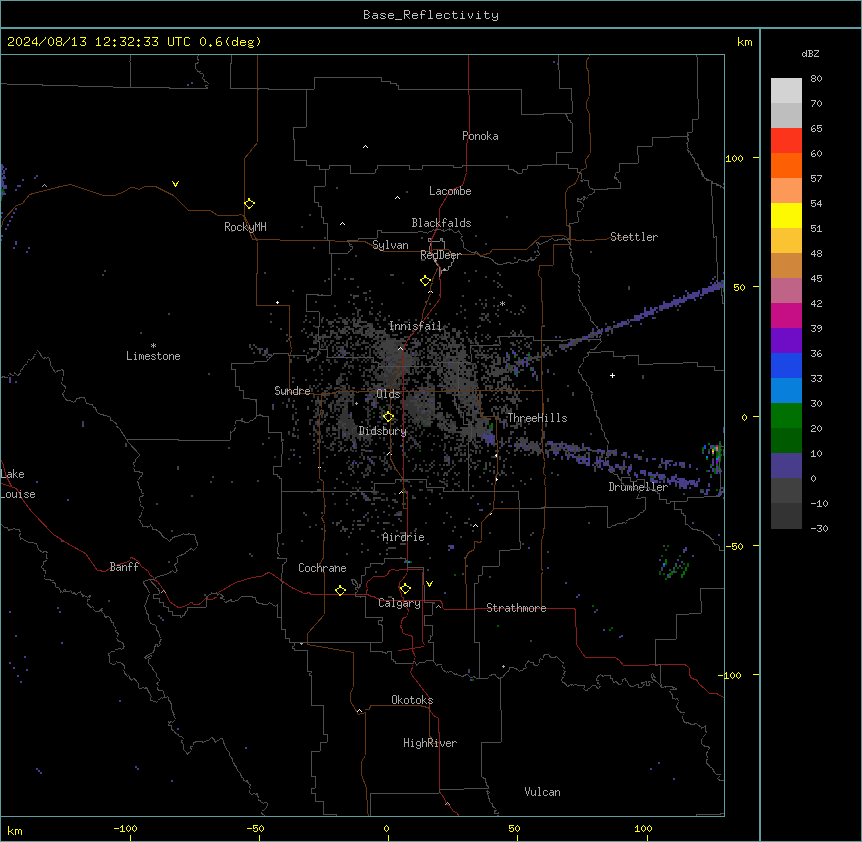Click the Banff label
Image resolution: width=862 pixels, height=842 pixels.
124,567
